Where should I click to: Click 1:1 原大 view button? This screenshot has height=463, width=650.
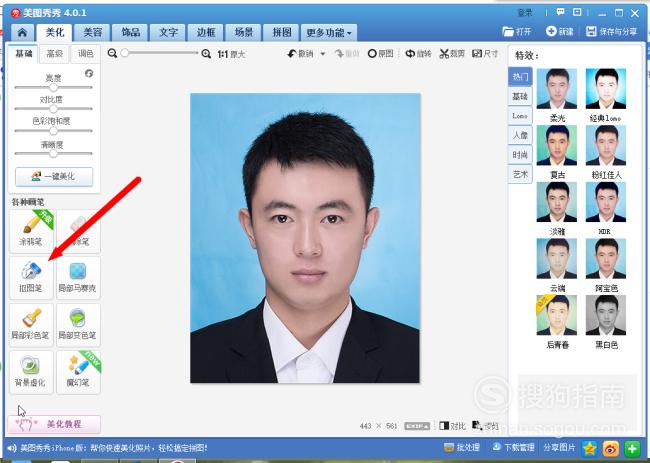tap(231, 54)
